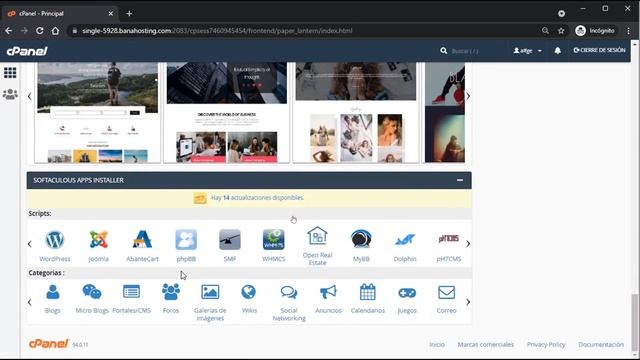Browse the Foros category
Screen dimensions: 640x360
click(x=171, y=299)
